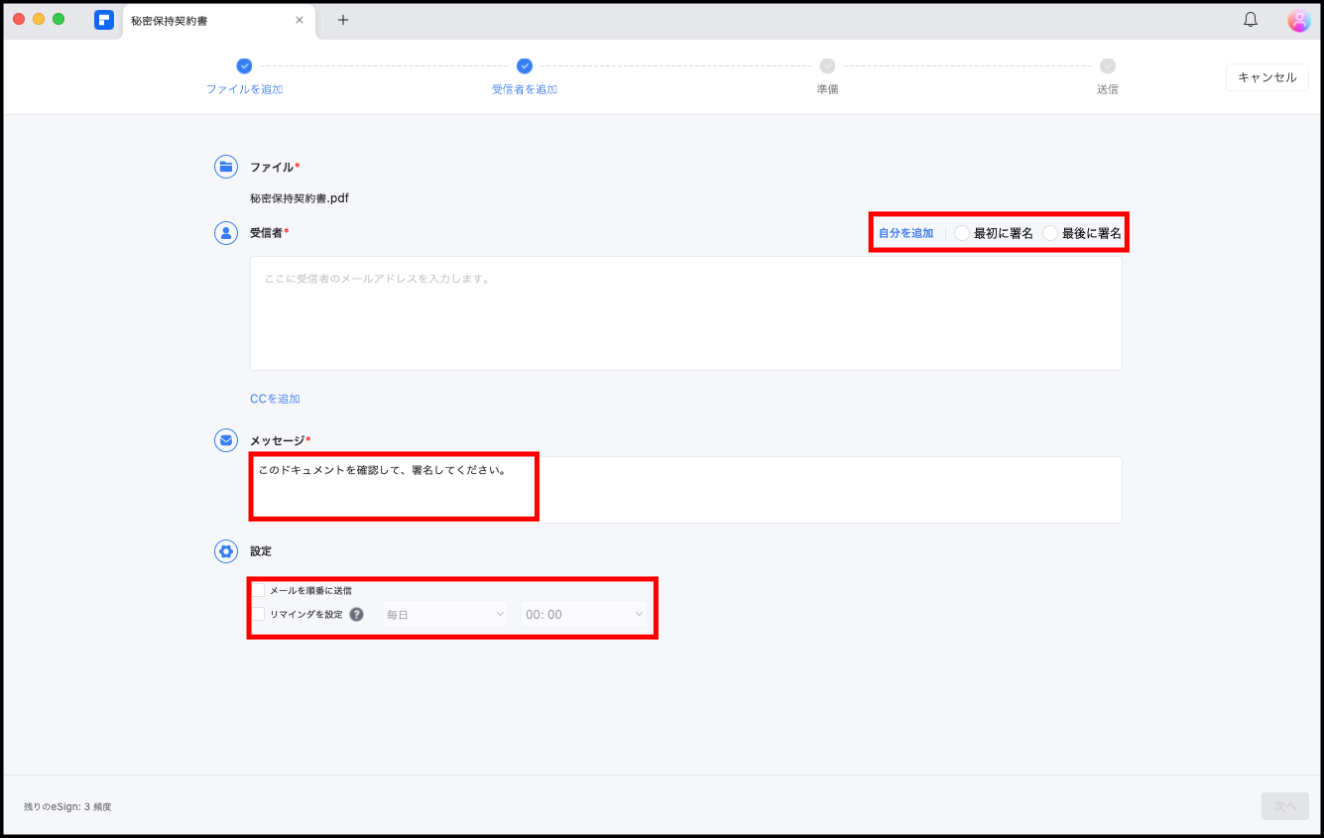Enable メールを順番に送信 checkbox
Screen dimensions: 1324x838
coord(258,590)
